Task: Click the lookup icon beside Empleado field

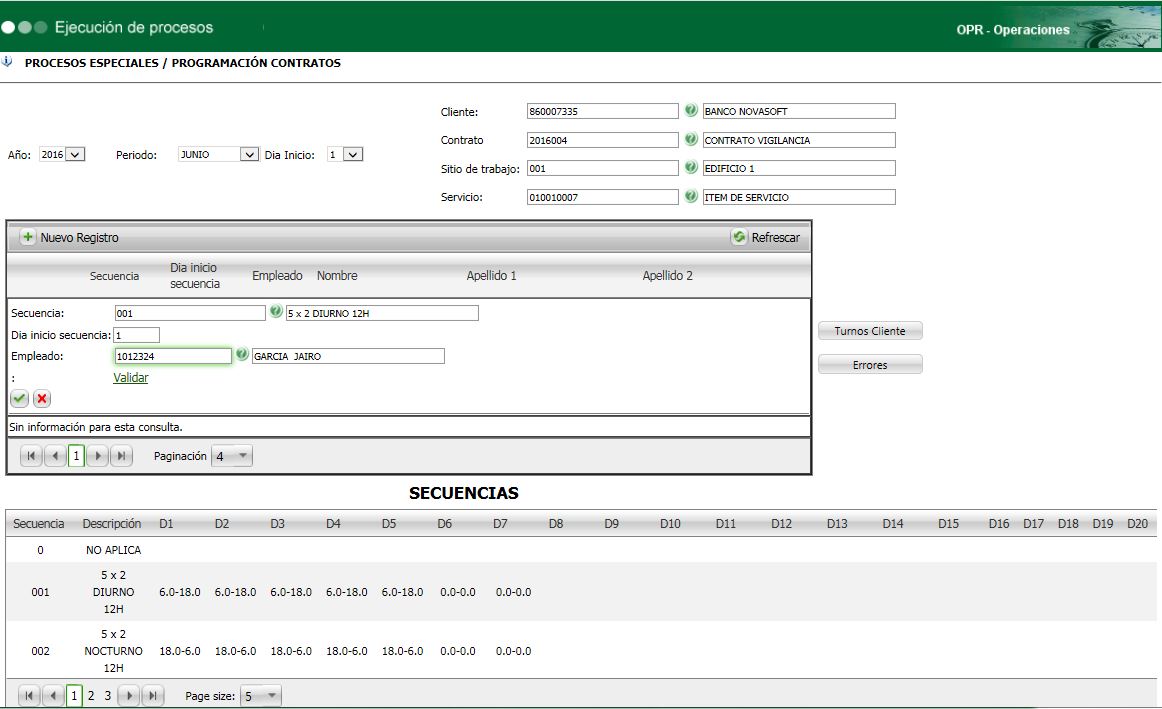Action: point(242,355)
